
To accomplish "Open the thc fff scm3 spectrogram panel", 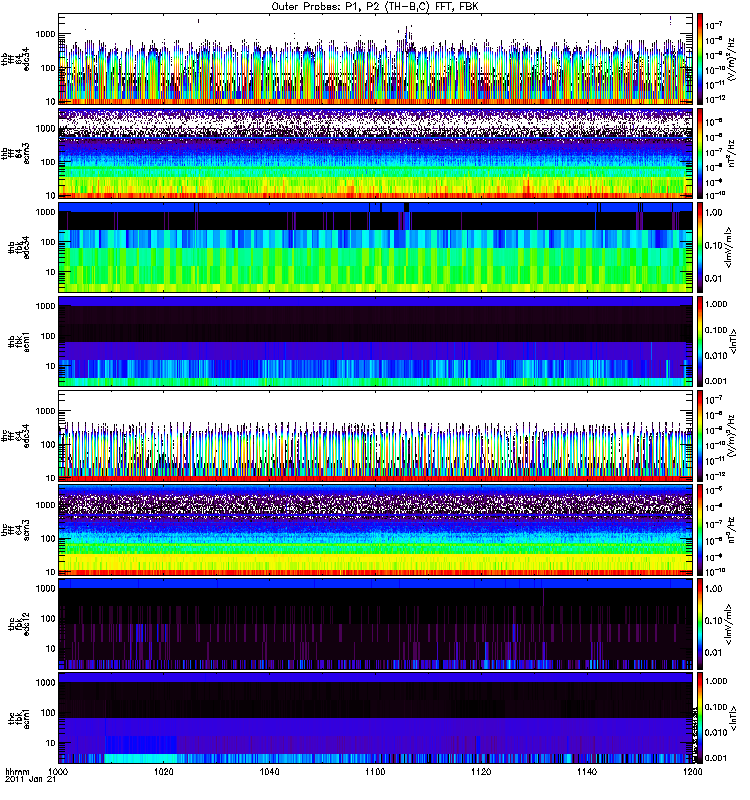I will point(375,530).
